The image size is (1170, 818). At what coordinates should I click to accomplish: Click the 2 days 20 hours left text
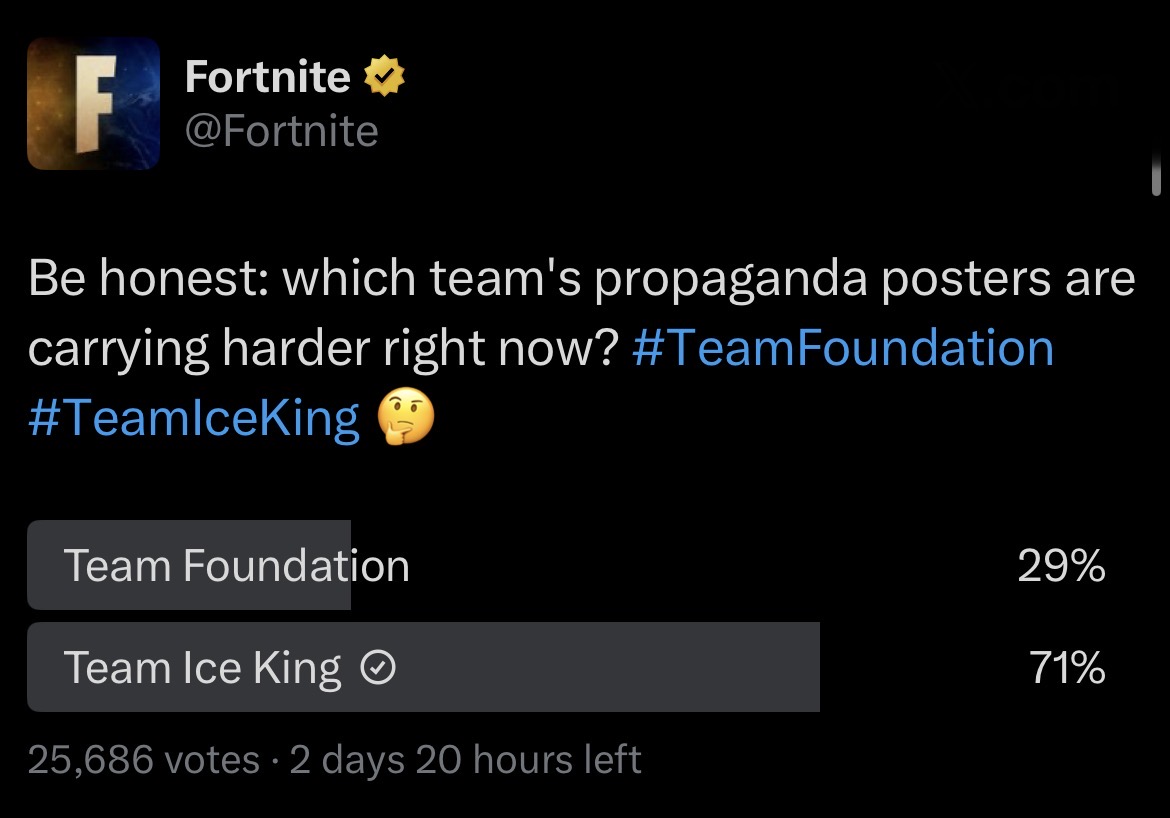465,760
